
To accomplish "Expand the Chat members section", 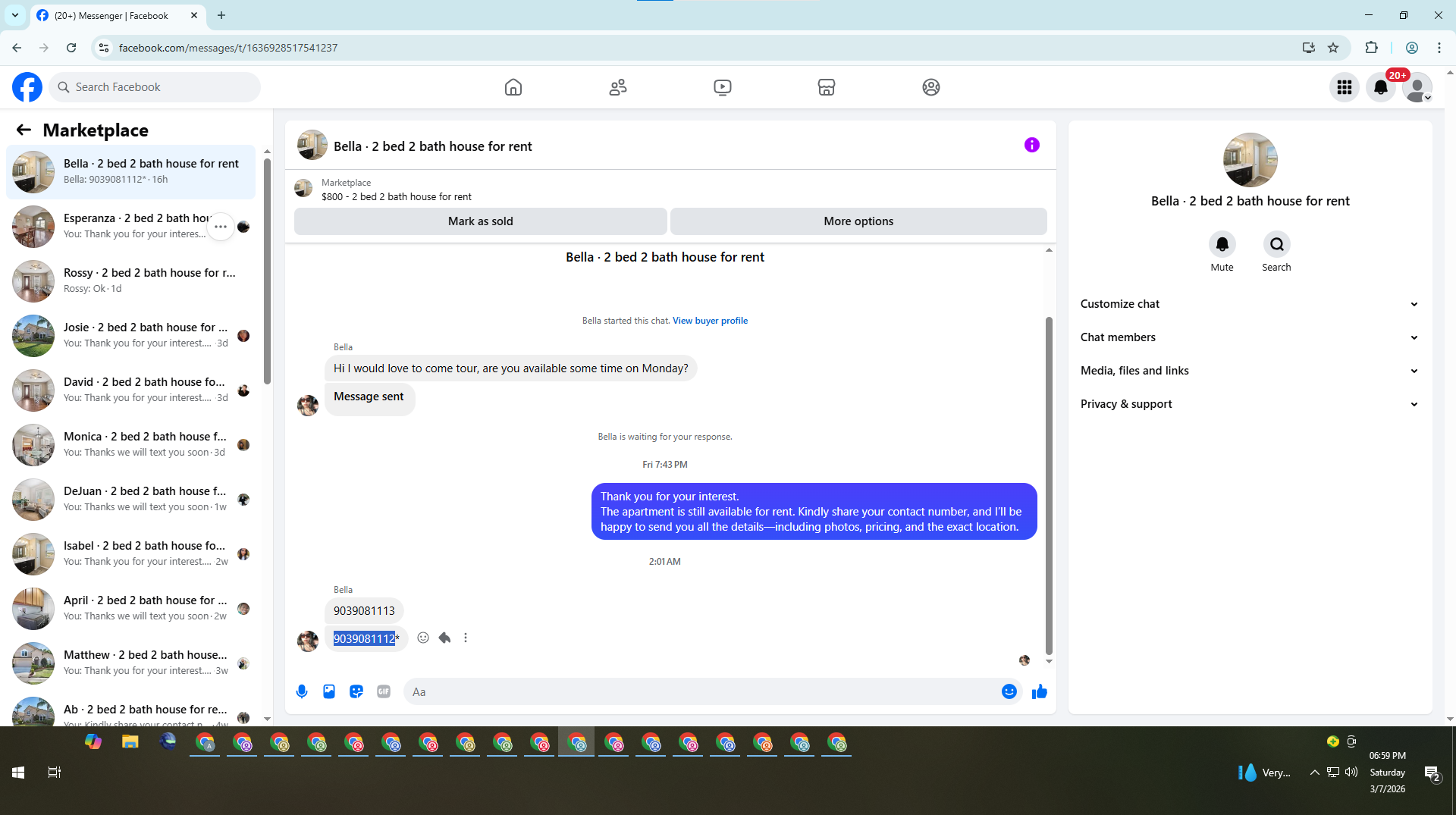I will pos(1250,337).
